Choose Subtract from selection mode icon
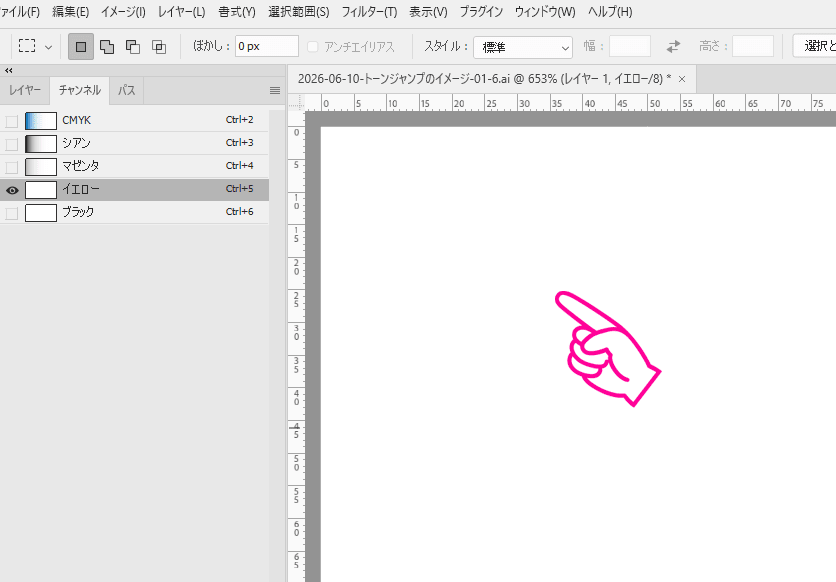This screenshot has width=836, height=582. click(x=133, y=47)
